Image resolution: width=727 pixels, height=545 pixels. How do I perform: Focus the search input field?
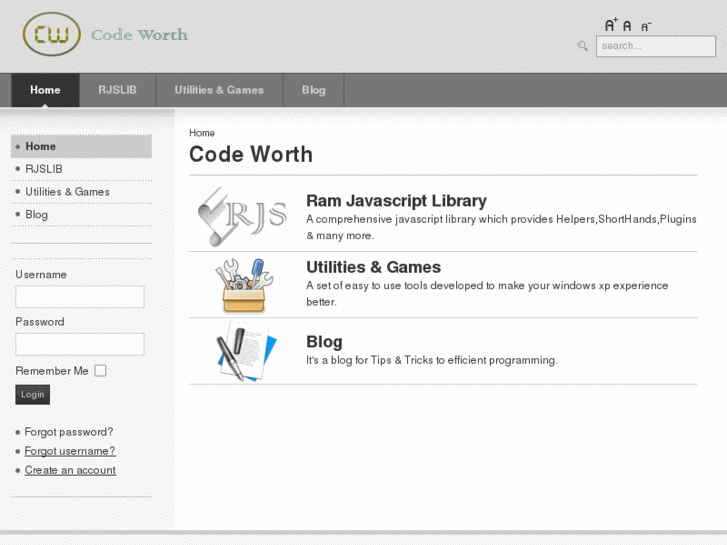click(x=656, y=46)
